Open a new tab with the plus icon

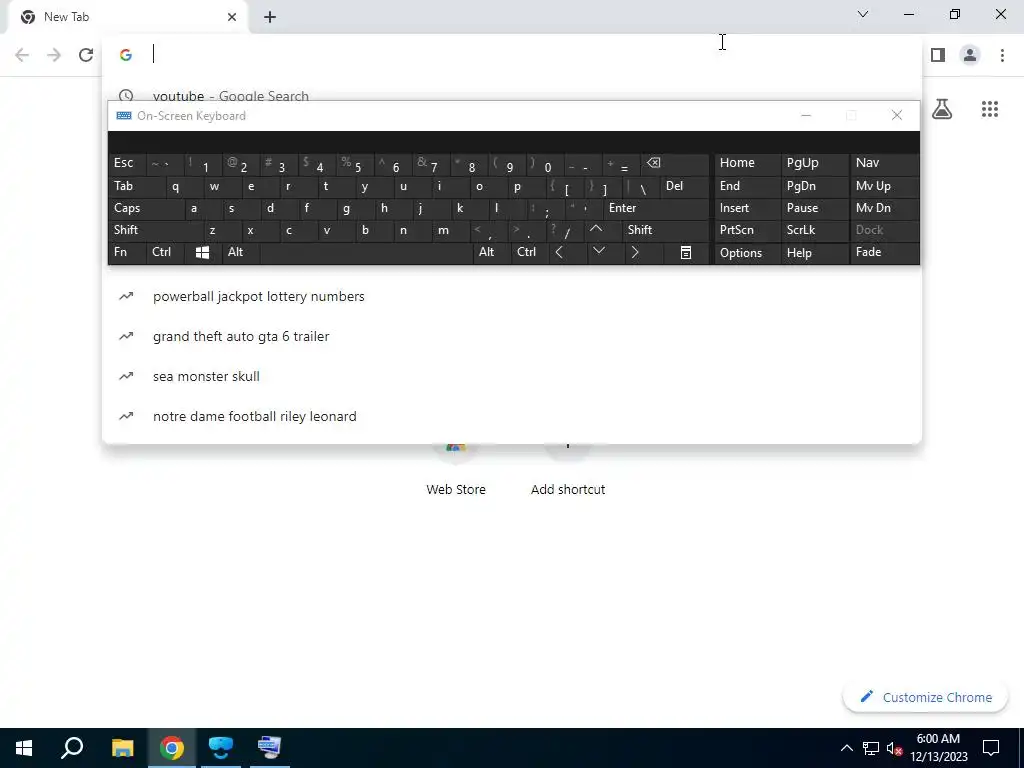click(x=270, y=17)
